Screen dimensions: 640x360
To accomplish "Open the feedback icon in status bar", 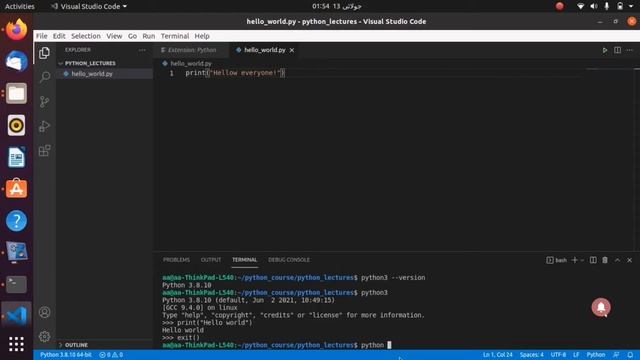I will point(616,355).
